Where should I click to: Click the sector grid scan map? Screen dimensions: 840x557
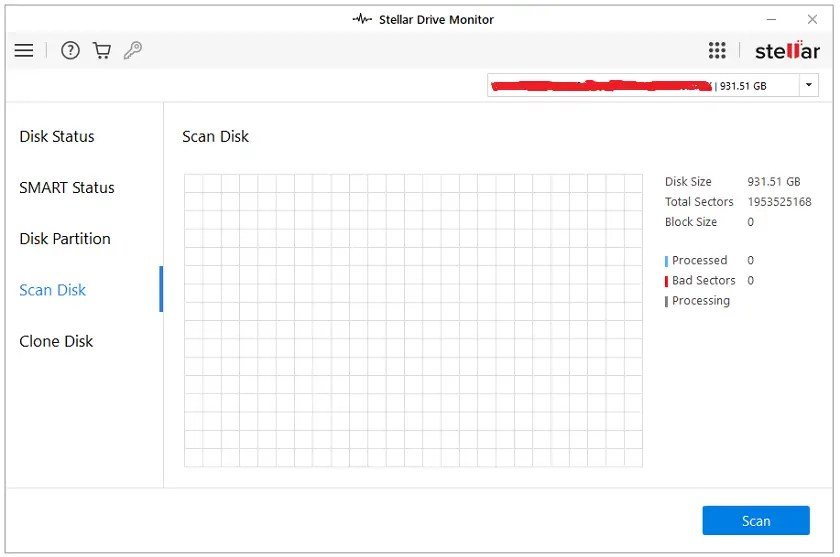(413, 320)
